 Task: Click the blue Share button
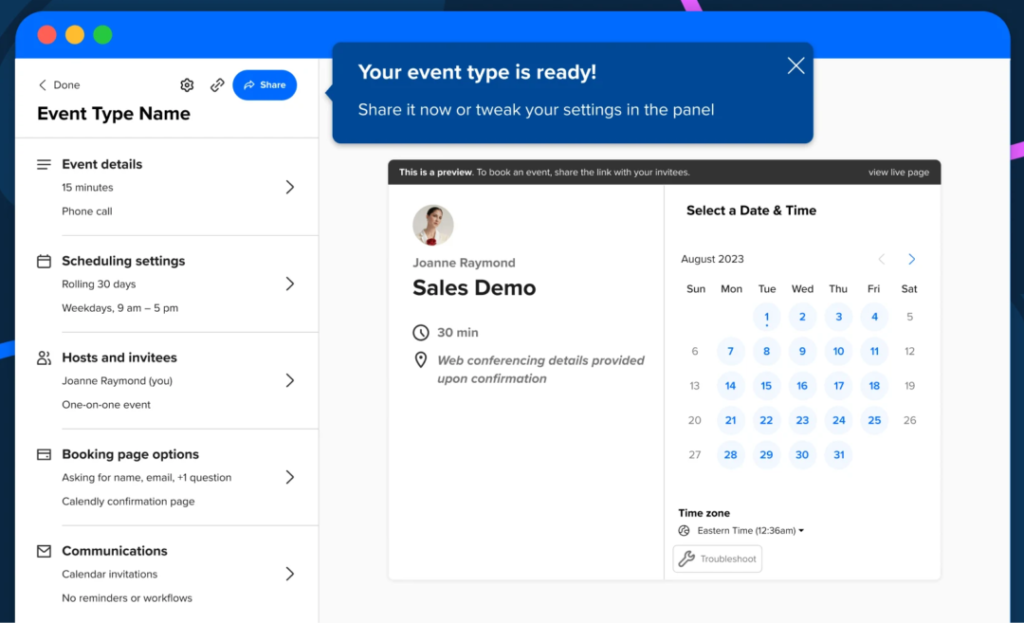(x=264, y=85)
